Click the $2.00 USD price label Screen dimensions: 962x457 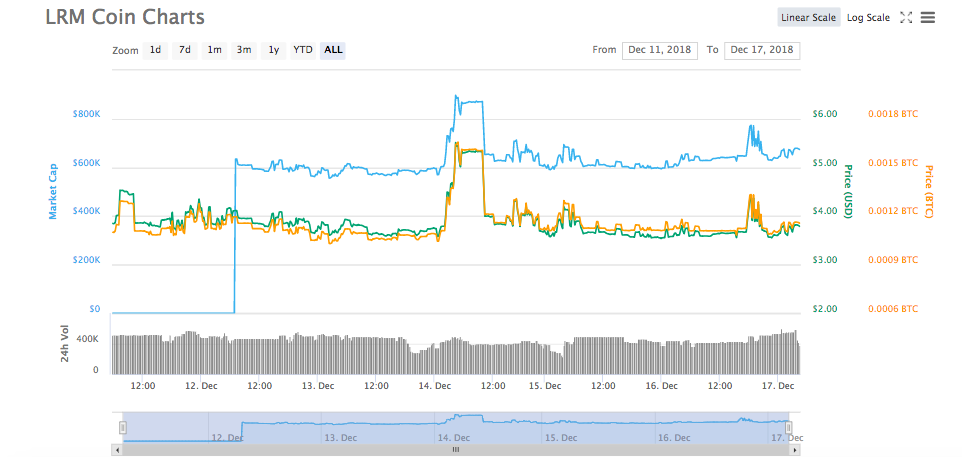point(825,309)
